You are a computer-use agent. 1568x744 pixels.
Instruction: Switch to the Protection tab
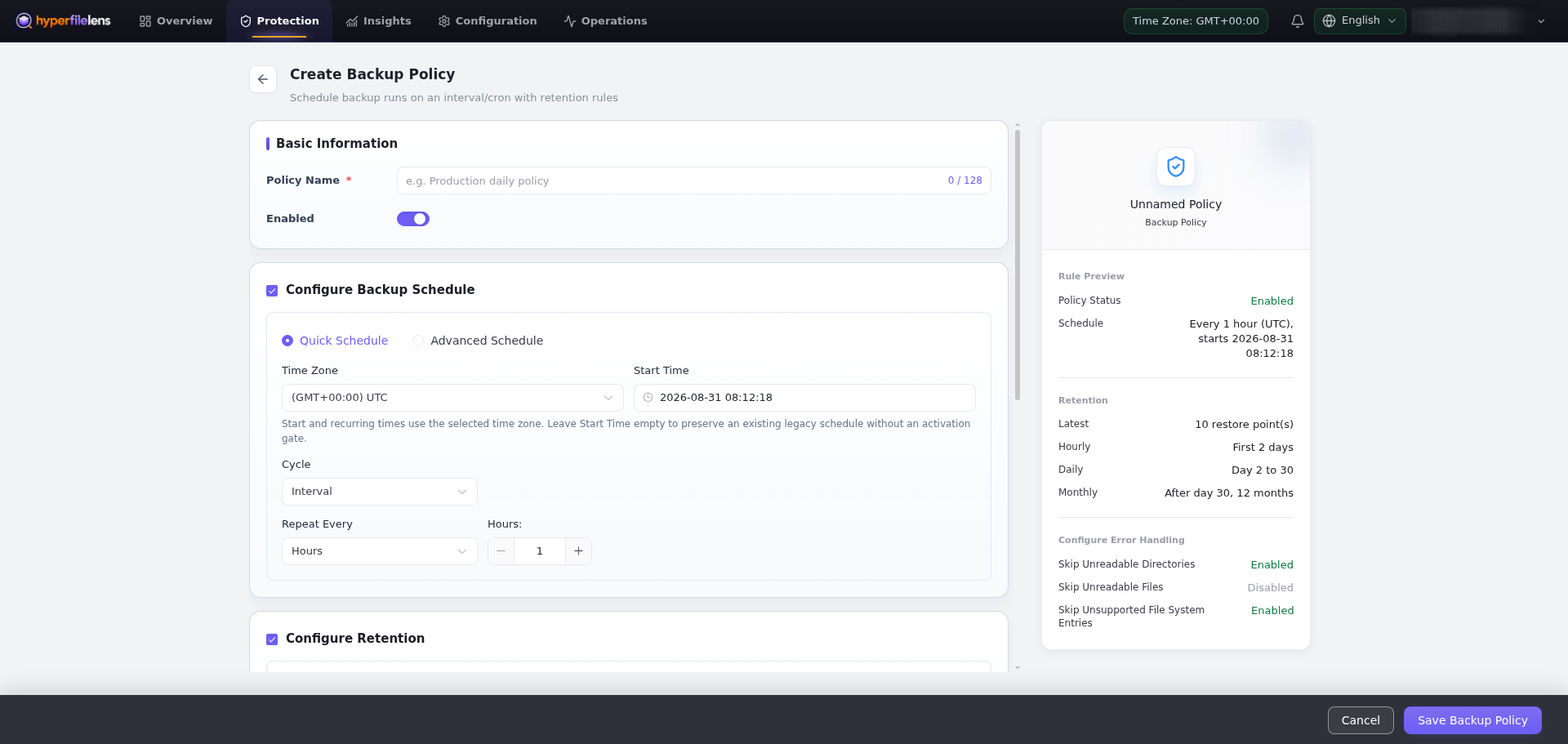coord(279,21)
